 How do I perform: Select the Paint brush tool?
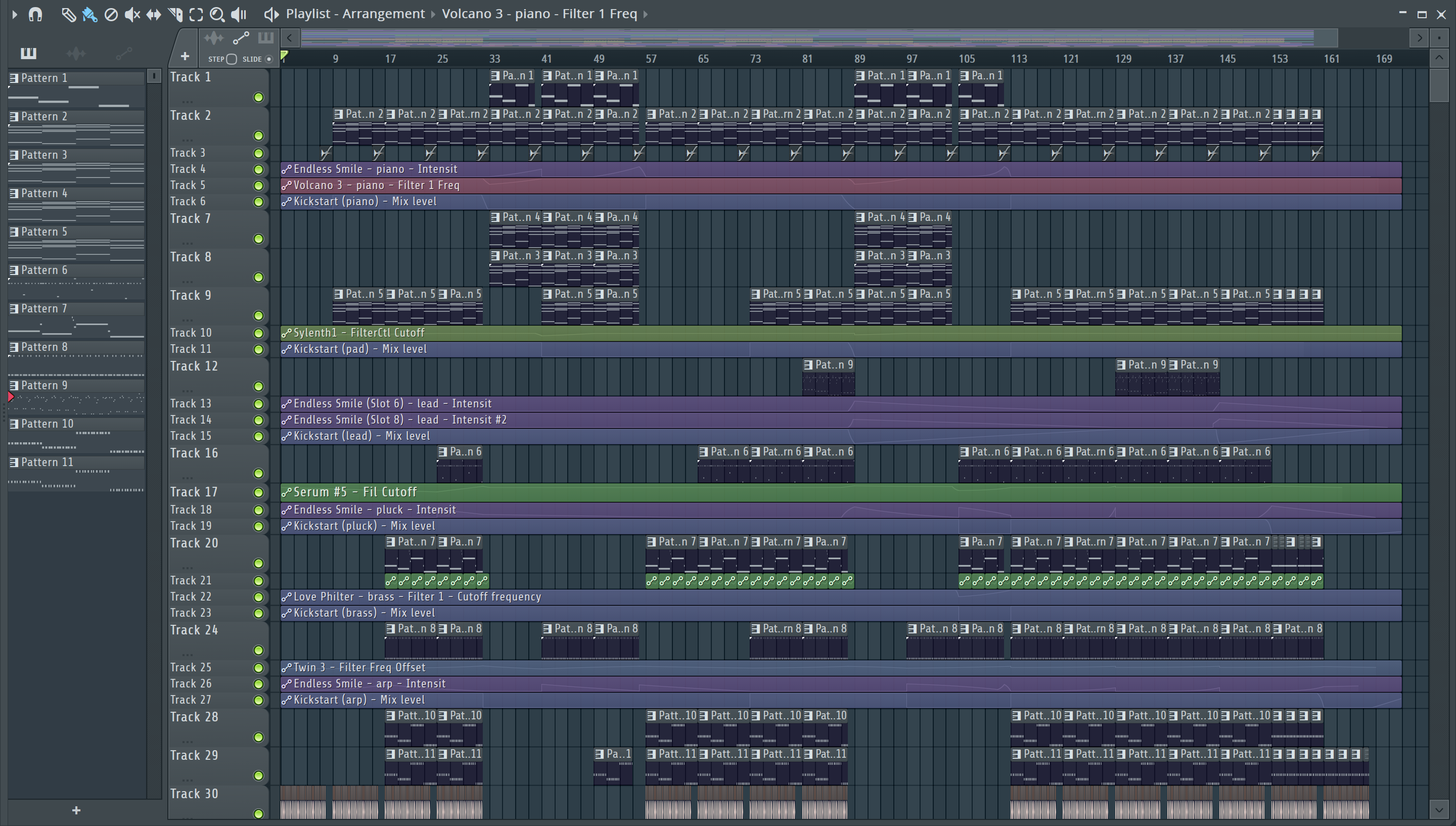pyautogui.click(x=89, y=14)
